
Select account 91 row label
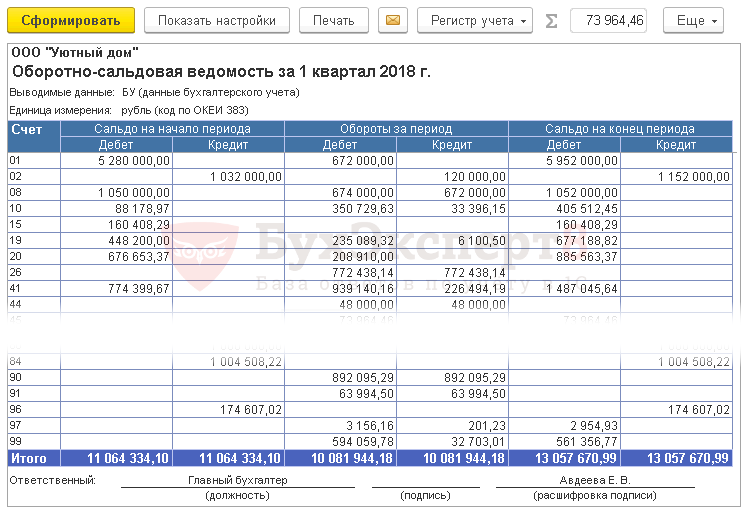coord(34,393)
